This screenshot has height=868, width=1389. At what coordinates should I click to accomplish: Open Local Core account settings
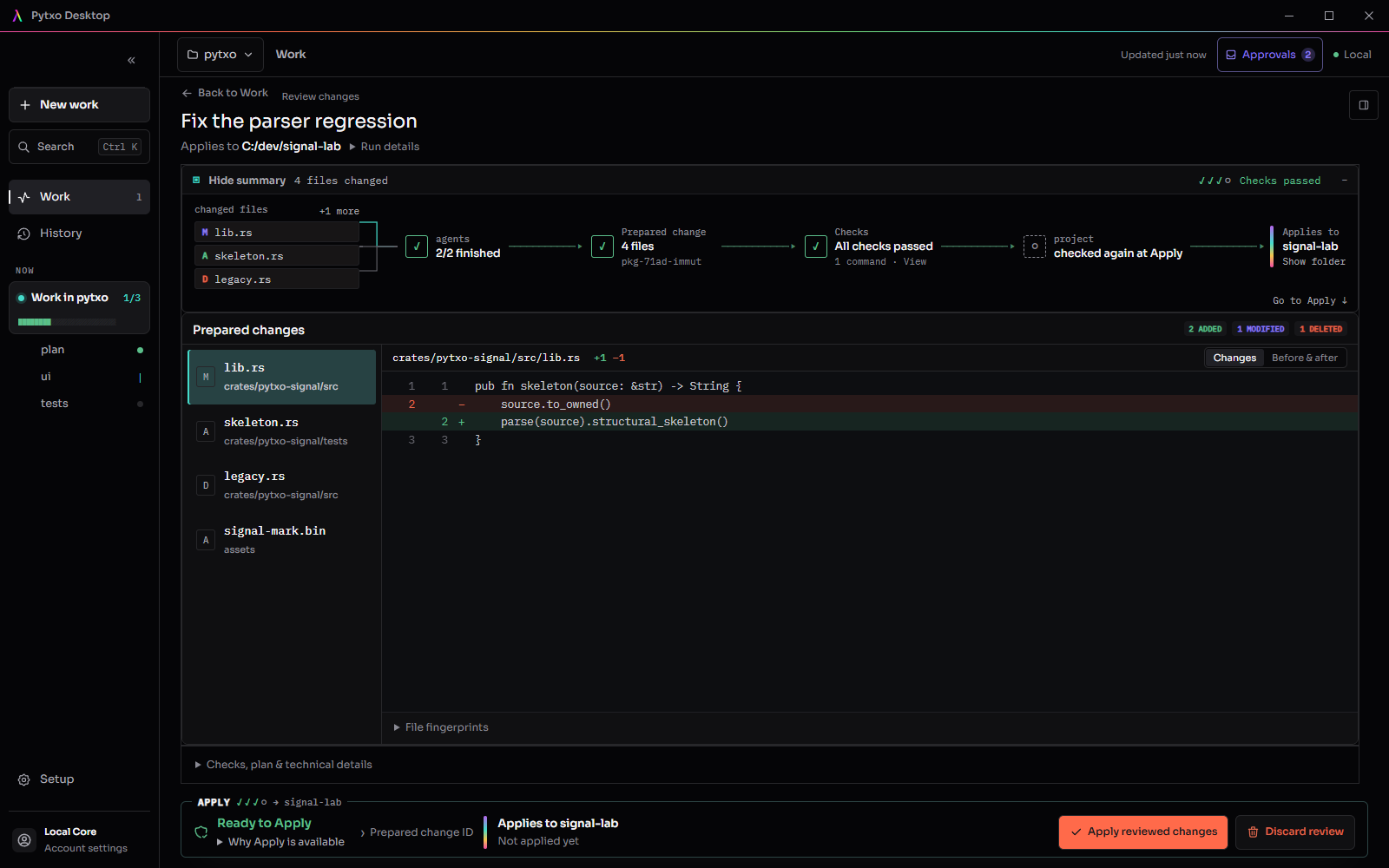pos(79,839)
